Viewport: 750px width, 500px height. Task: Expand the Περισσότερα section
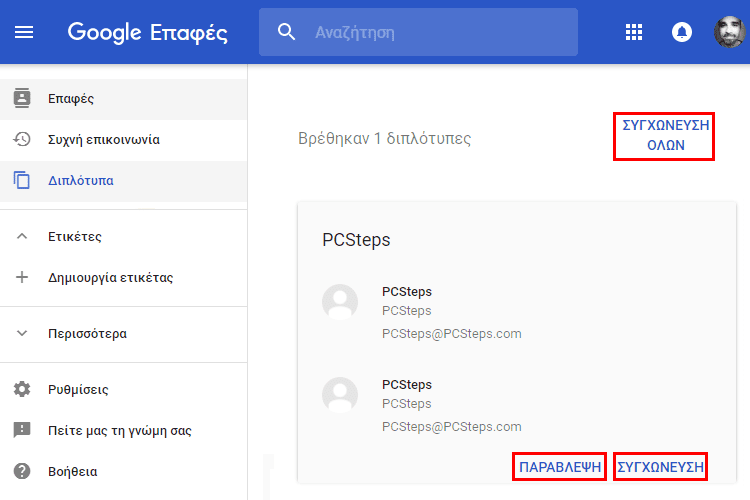click(22, 333)
